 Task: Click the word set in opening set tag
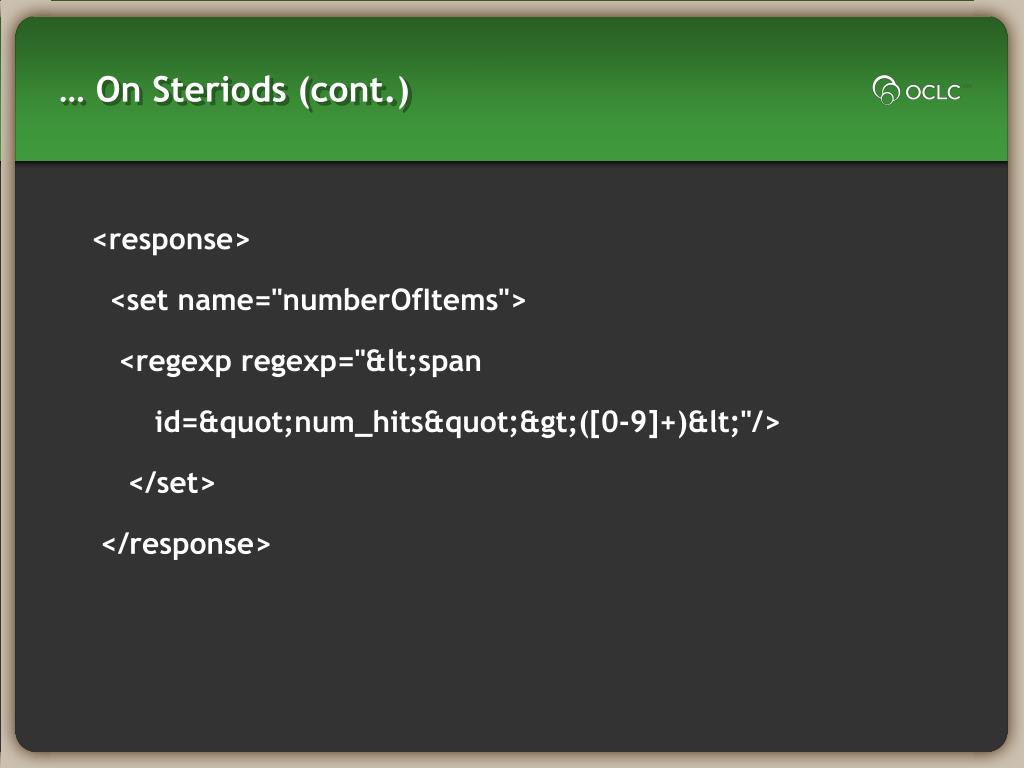(x=147, y=300)
